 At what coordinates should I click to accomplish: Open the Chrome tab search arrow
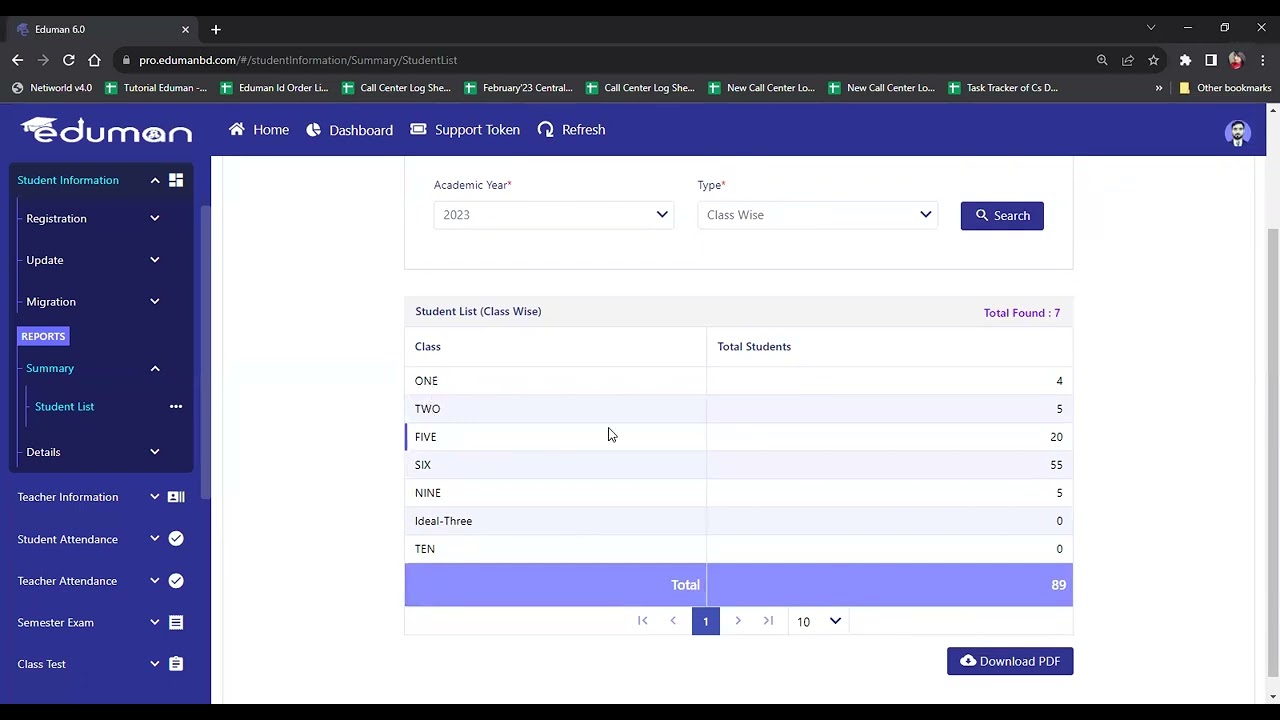pyautogui.click(x=1151, y=28)
